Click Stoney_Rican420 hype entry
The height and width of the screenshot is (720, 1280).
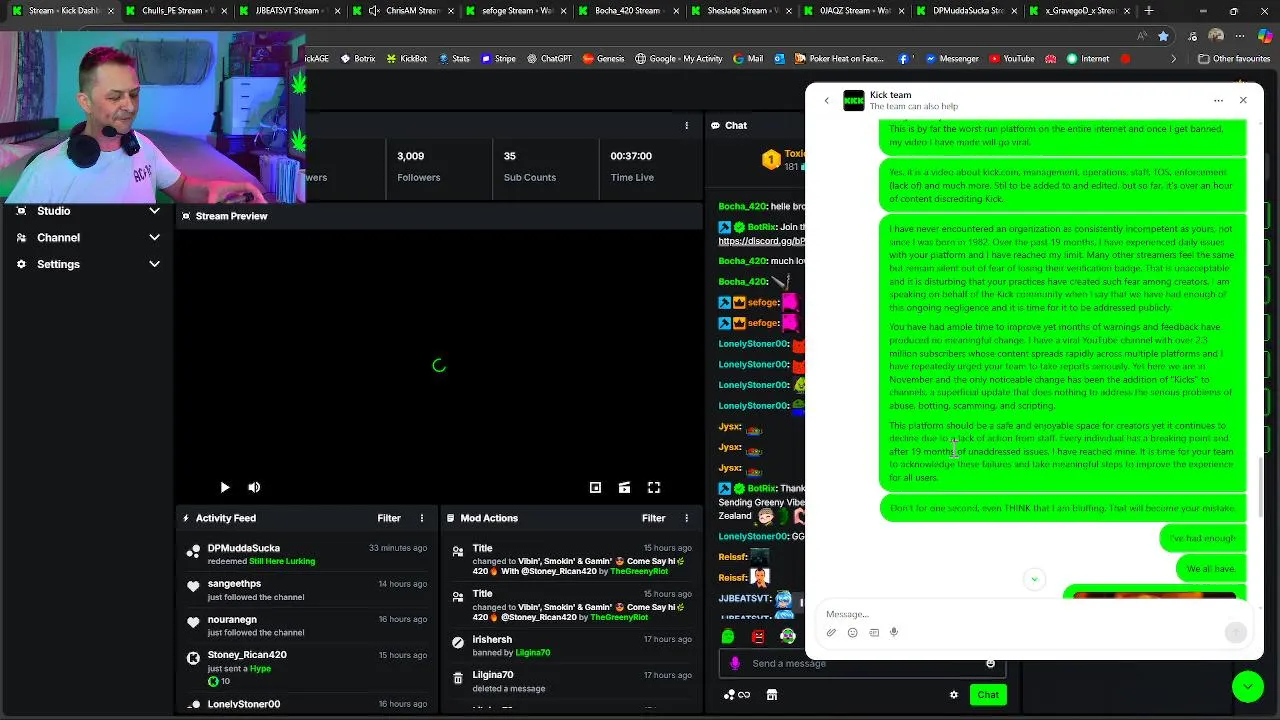tap(308, 667)
